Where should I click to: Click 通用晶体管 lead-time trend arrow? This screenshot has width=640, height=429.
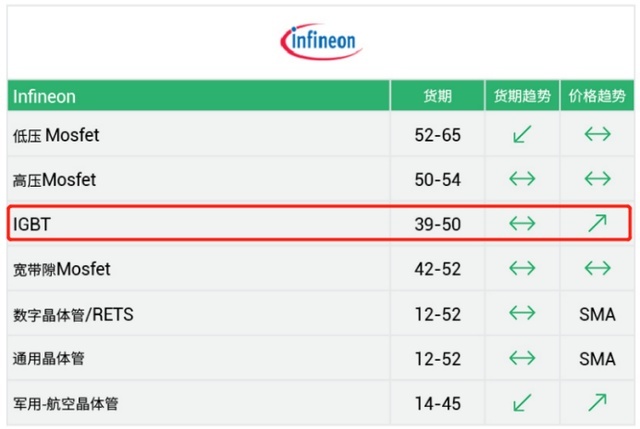pos(522,358)
